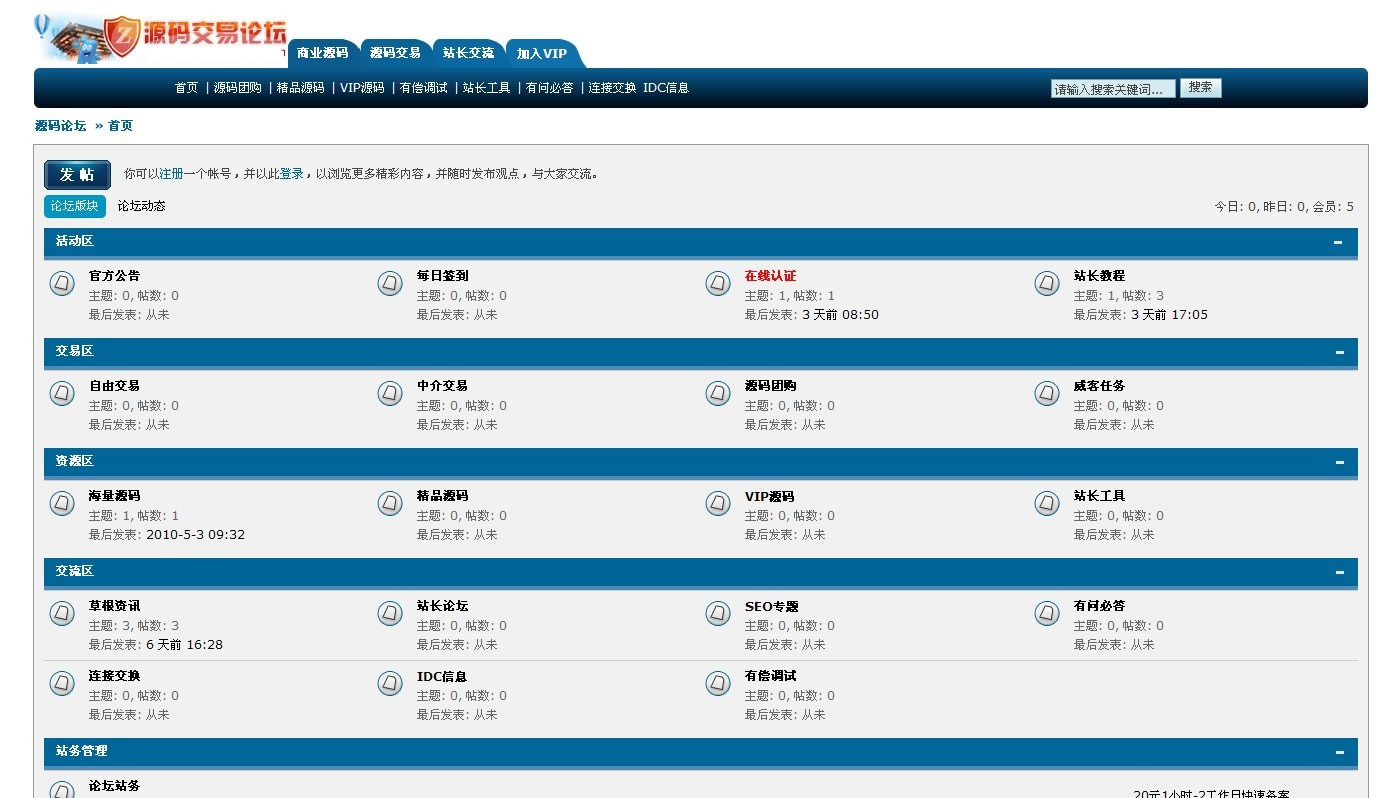Open the 源码交易 tab
Image resolution: width=1384 pixels, height=798 pixels.
(x=395, y=53)
